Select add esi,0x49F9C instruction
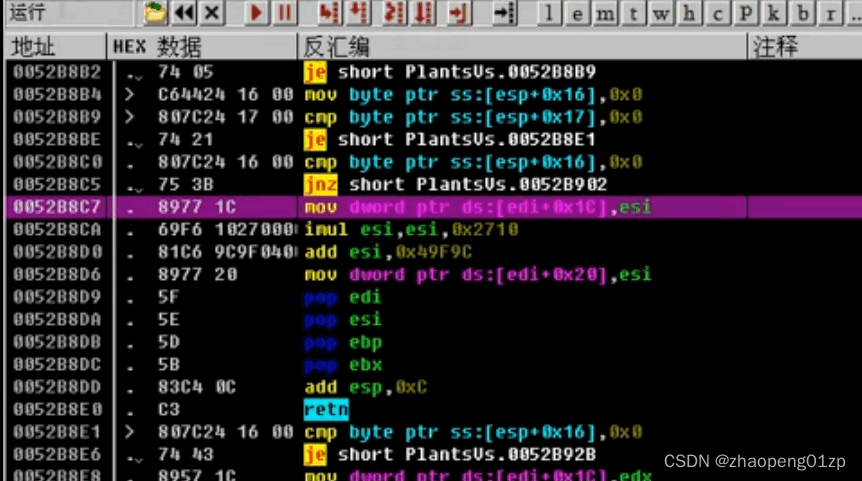Image resolution: width=862 pixels, height=481 pixels. tap(388, 252)
